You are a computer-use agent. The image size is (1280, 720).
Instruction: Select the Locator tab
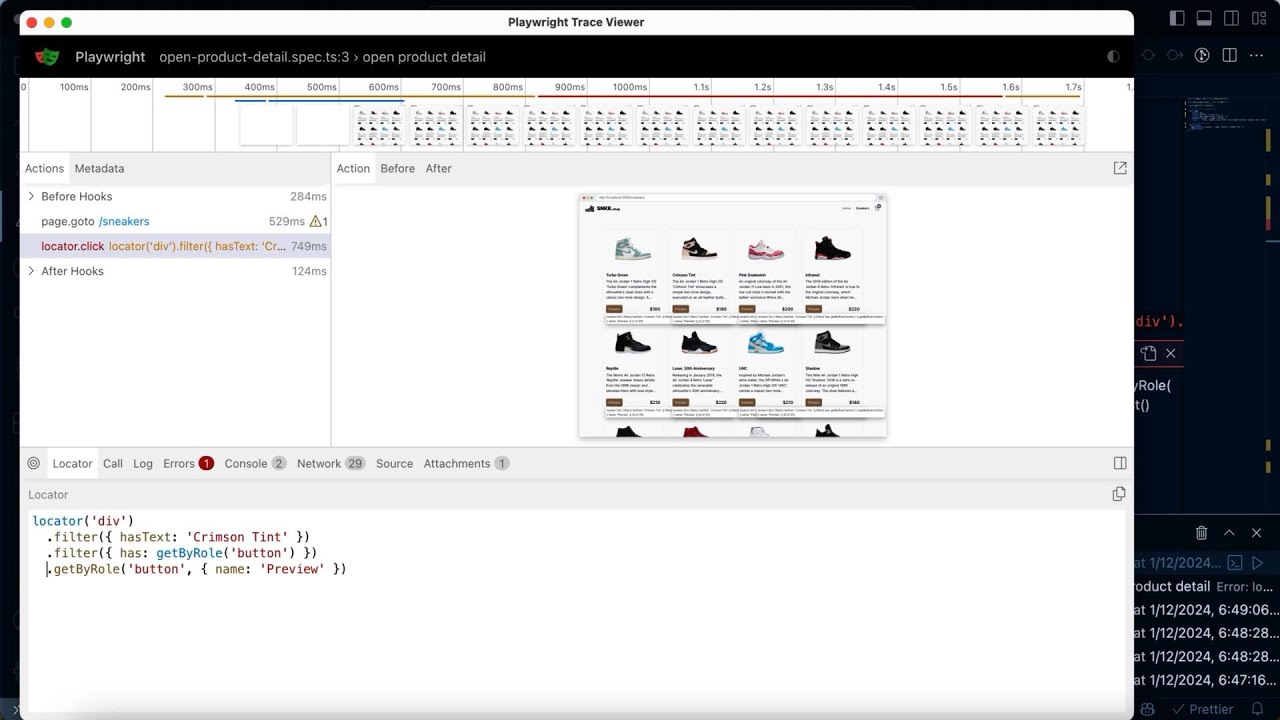(x=72, y=463)
